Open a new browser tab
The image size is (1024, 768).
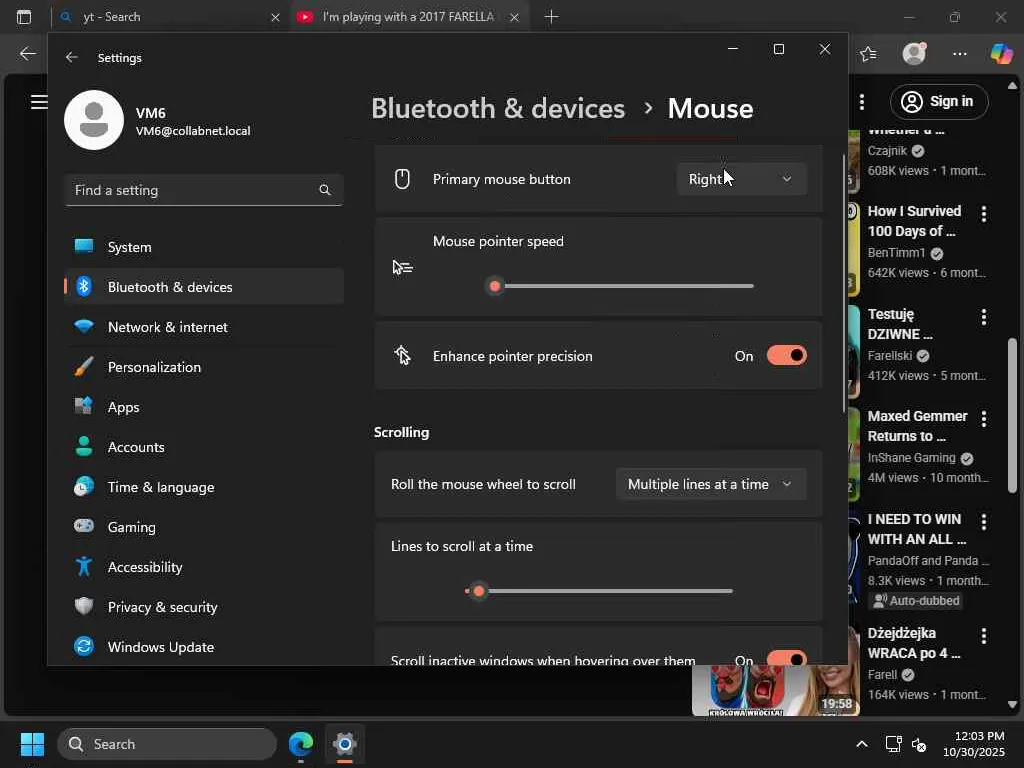click(551, 17)
